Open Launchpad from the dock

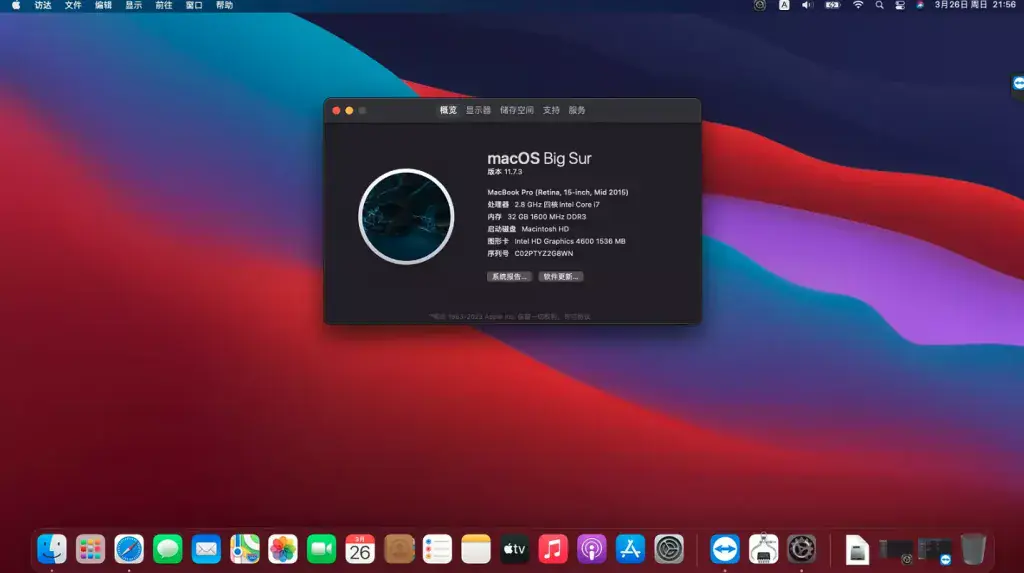tap(90, 549)
